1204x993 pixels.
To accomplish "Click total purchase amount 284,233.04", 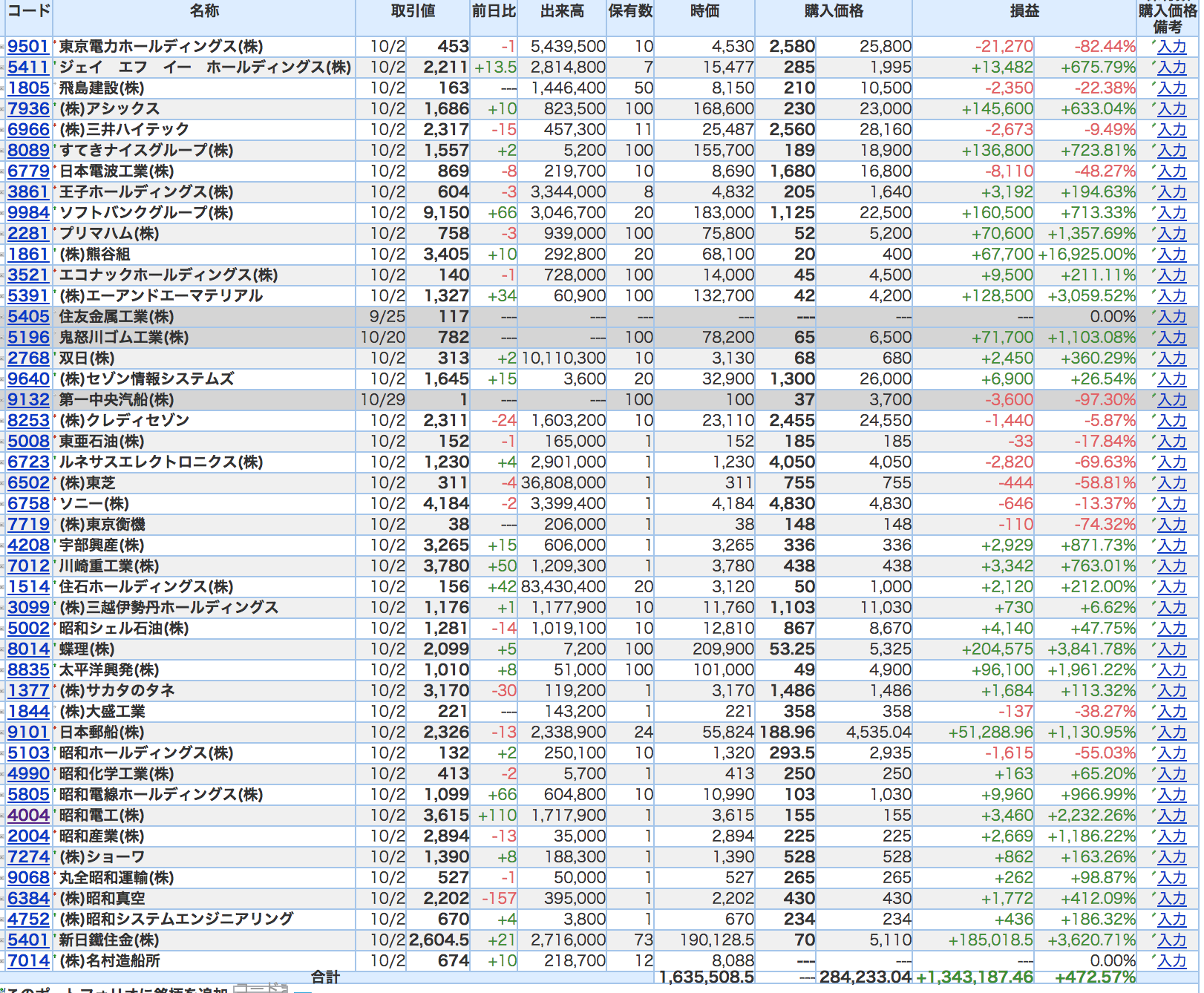I will (866, 977).
